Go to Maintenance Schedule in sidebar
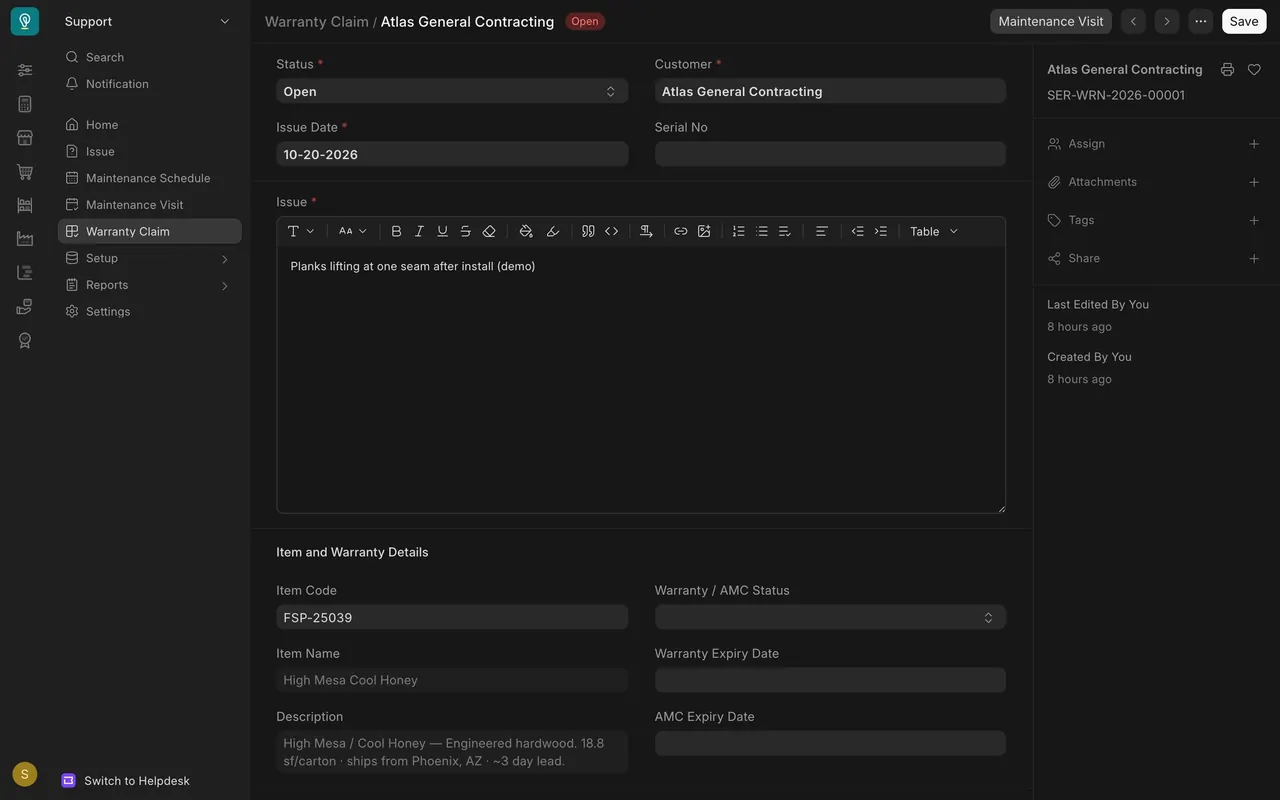This screenshot has height=800, width=1280. (x=150, y=178)
